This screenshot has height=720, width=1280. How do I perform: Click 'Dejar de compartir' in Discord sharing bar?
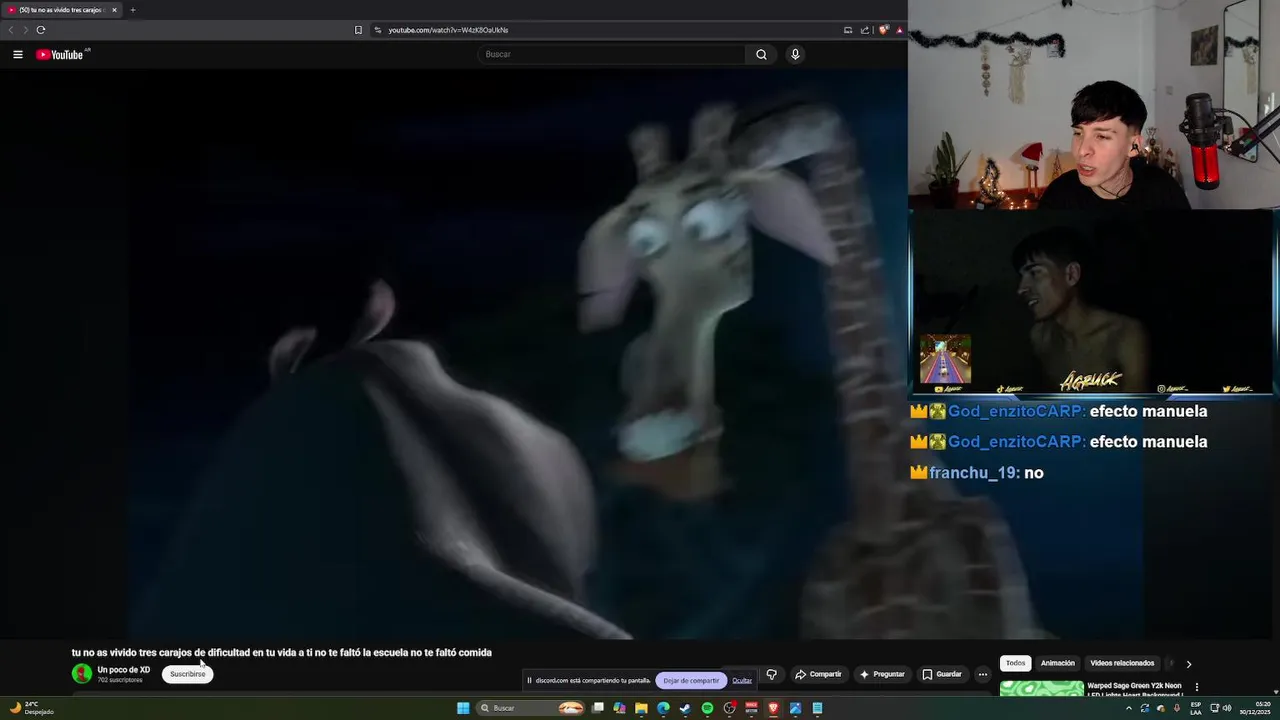(691, 681)
